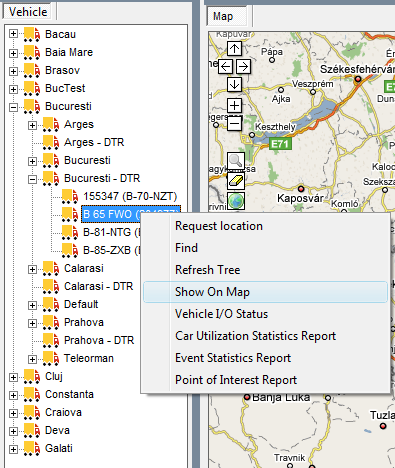Choose Request location from context menu
The image size is (395, 468).
pyautogui.click(x=265, y=226)
